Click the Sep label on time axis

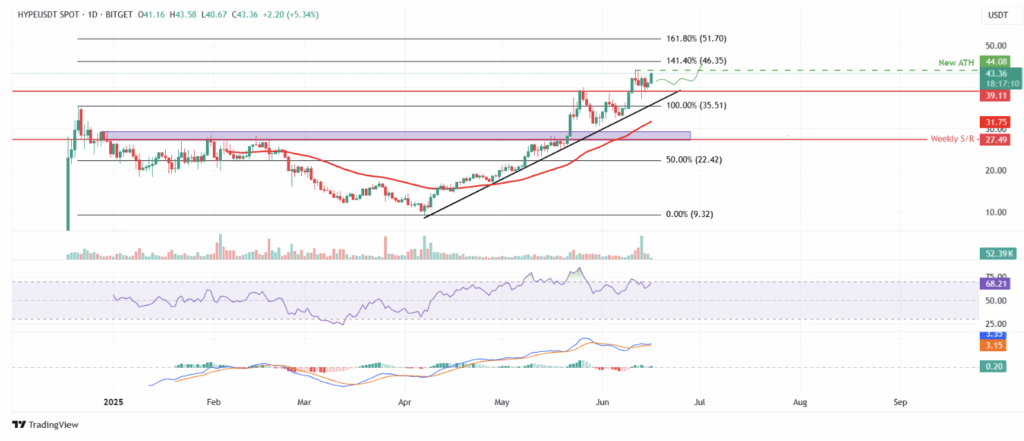[900, 403]
